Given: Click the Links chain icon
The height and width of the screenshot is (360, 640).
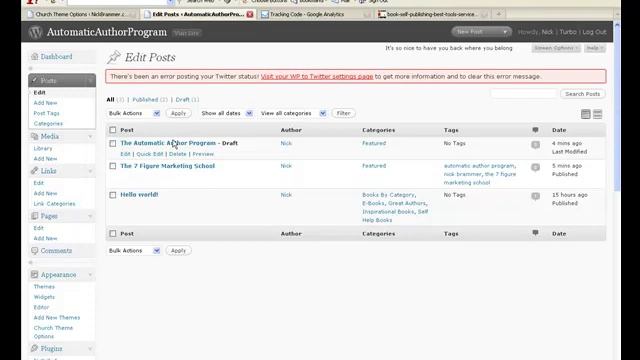Looking at the screenshot, I should tap(34, 171).
